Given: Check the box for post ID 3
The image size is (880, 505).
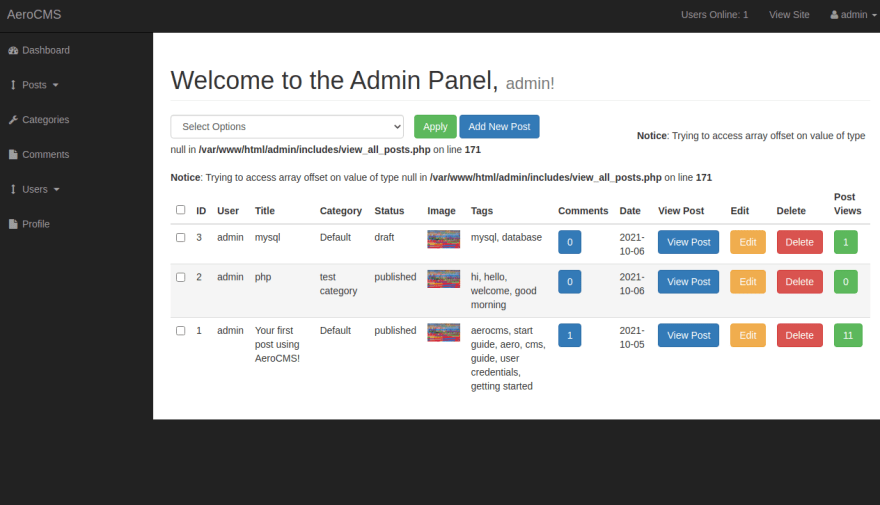Looking at the screenshot, I should point(180,237).
